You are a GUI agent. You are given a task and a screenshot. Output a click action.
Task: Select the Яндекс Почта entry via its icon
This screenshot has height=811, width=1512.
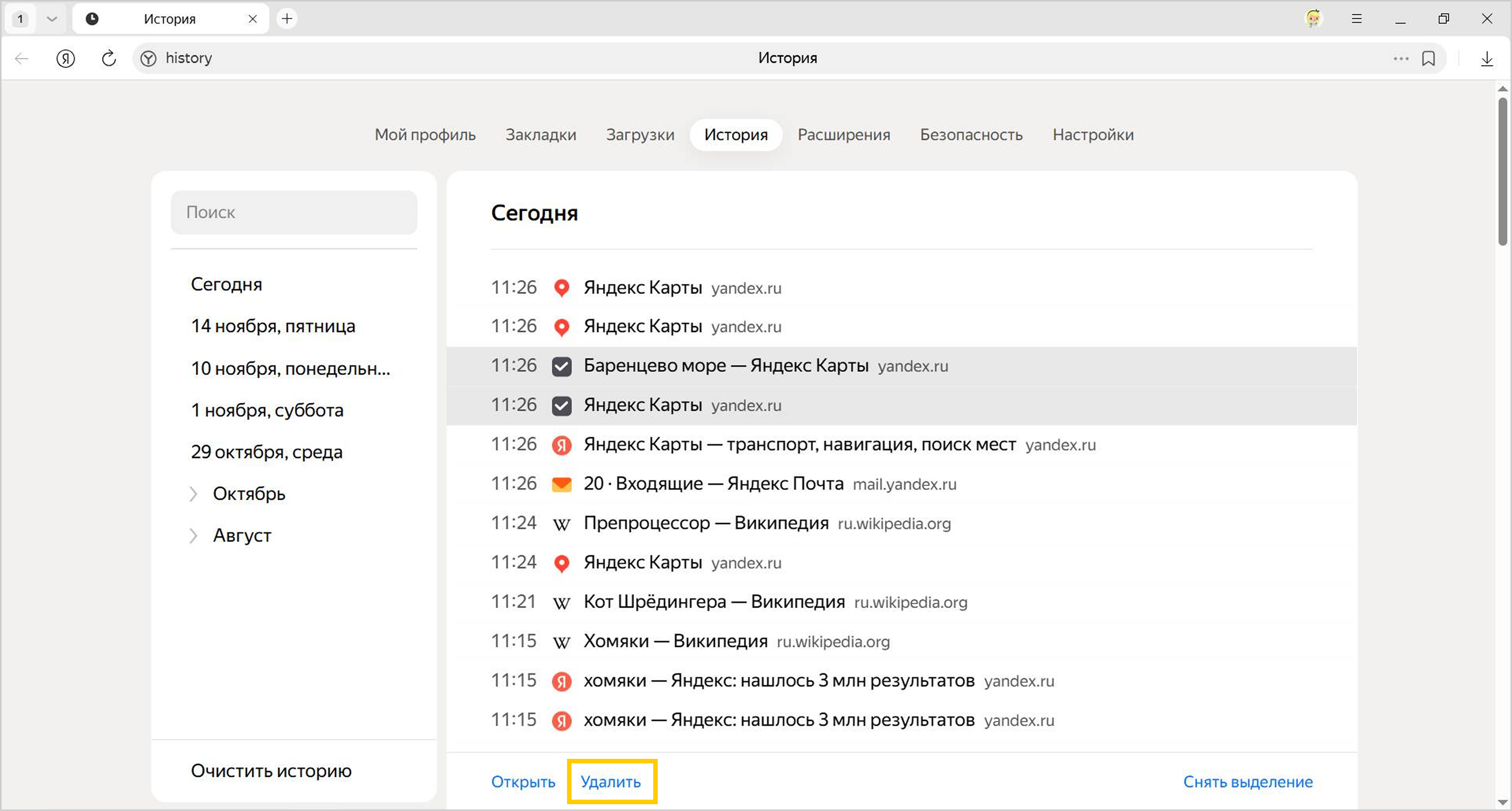pos(561,484)
